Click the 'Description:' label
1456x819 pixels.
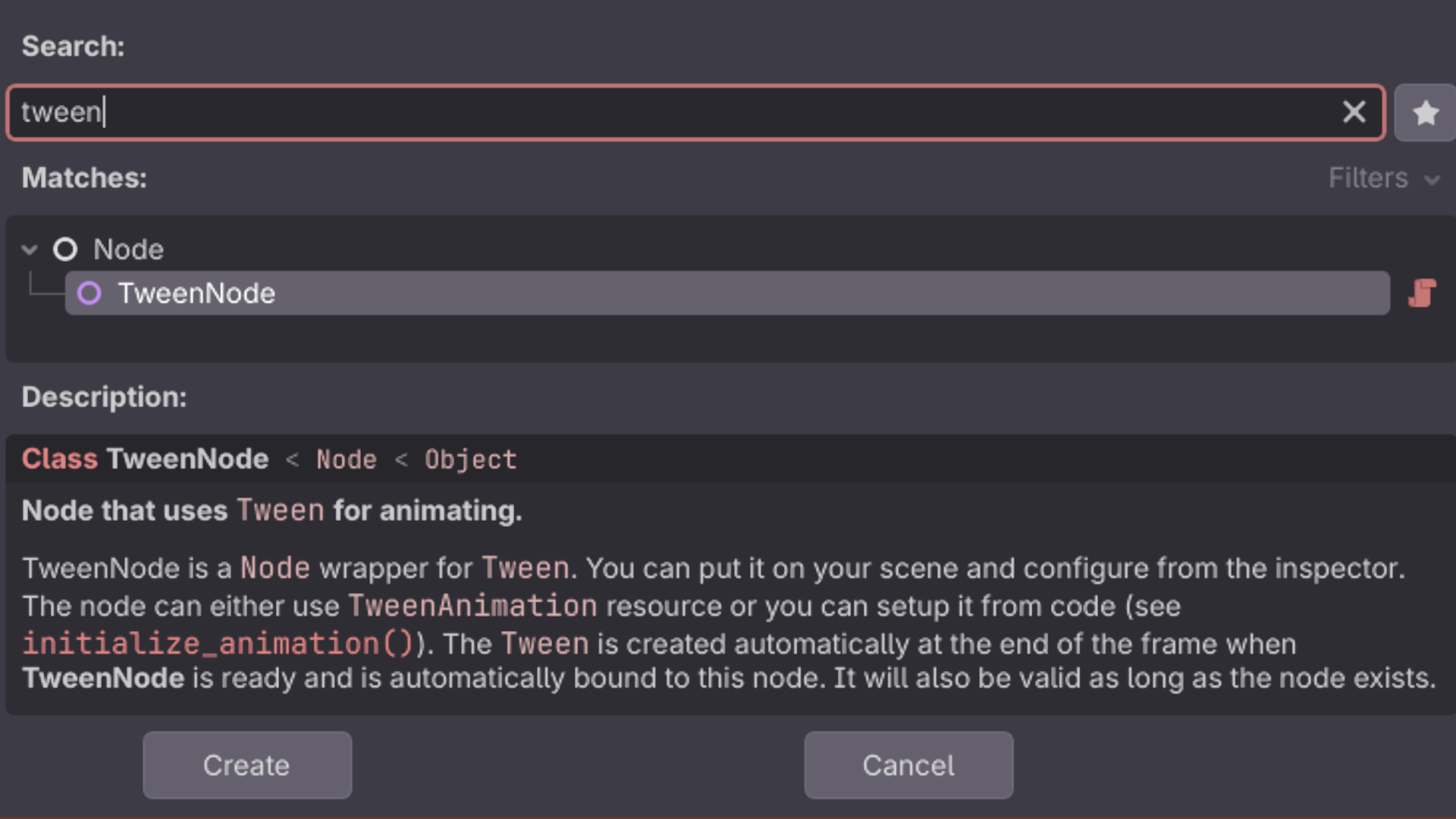[x=104, y=397]
